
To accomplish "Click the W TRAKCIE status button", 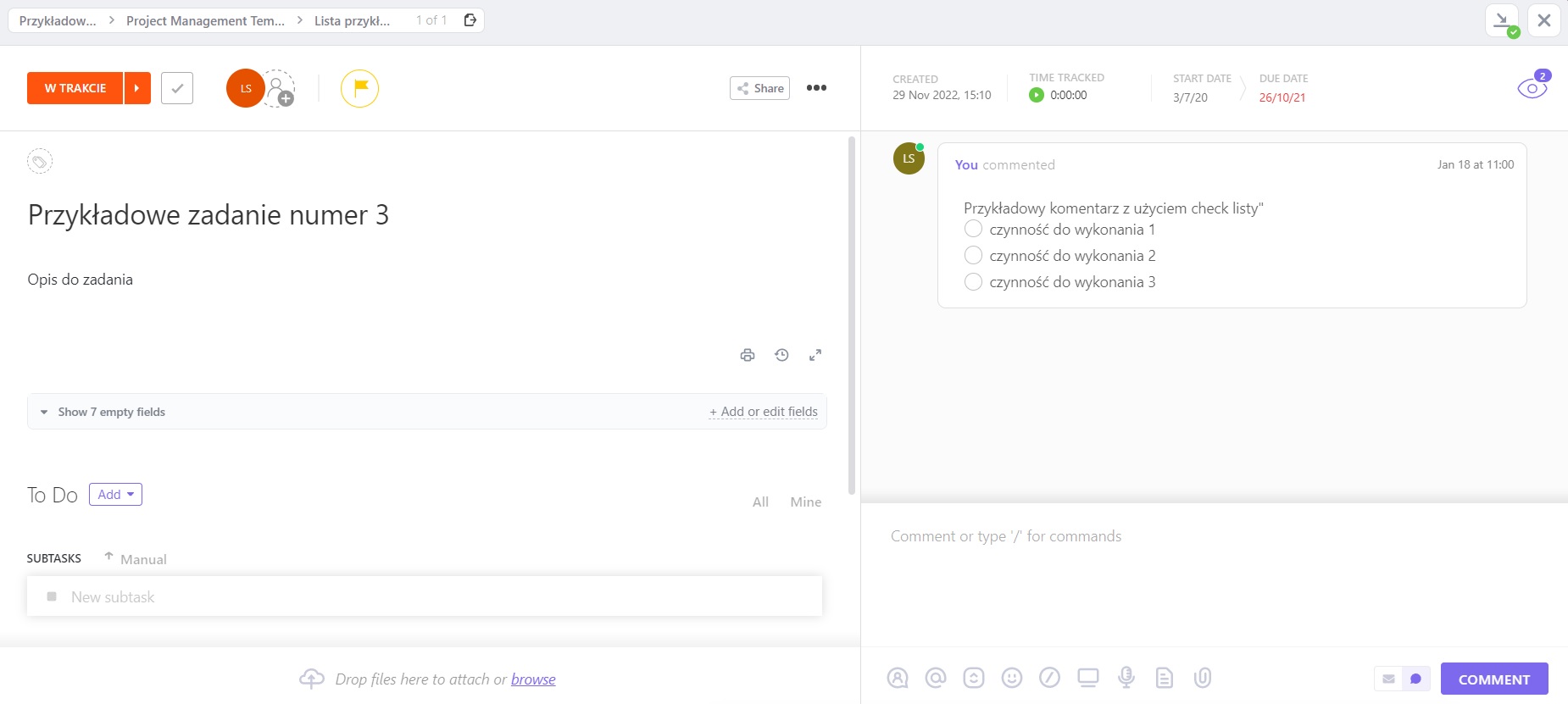I will click(x=75, y=88).
